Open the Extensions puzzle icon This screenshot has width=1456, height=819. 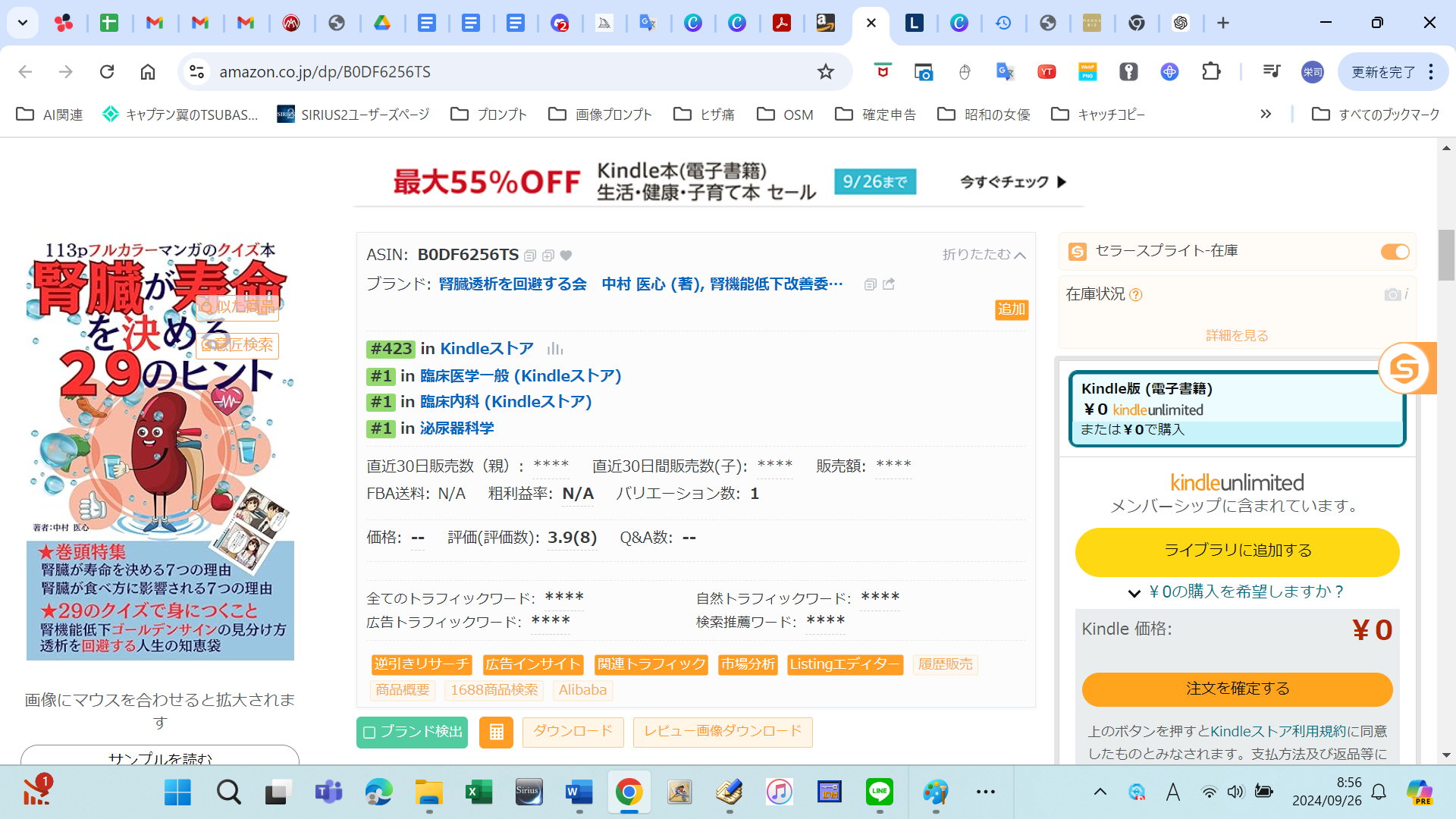1211,71
